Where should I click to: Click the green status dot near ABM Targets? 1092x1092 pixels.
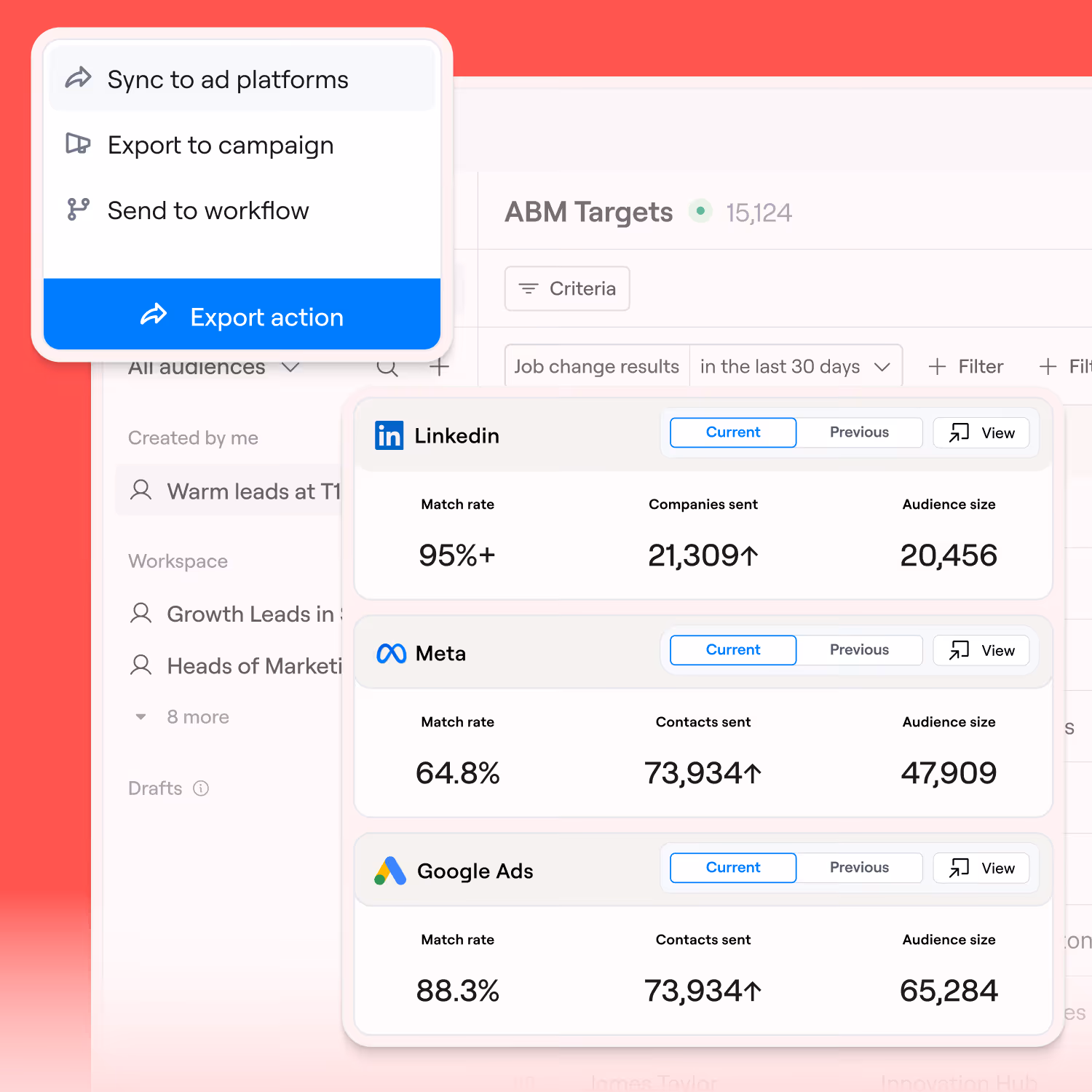(x=700, y=211)
